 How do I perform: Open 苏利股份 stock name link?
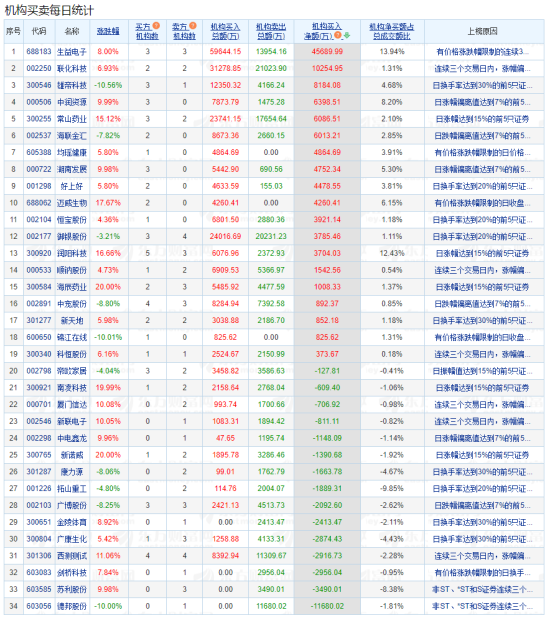[x=72, y=590]
